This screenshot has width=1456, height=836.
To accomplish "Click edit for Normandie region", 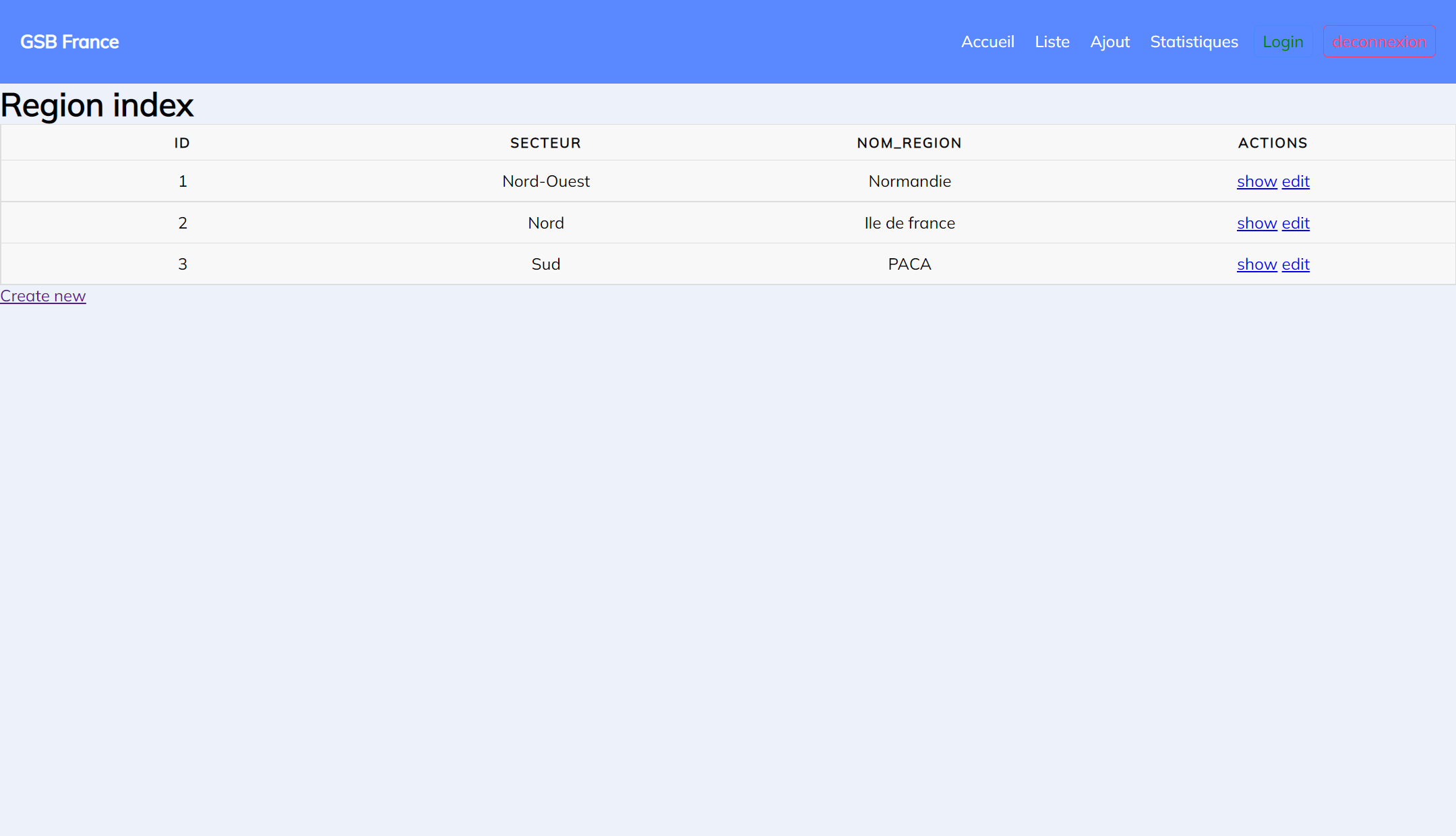I will (x=1296, y=181).
